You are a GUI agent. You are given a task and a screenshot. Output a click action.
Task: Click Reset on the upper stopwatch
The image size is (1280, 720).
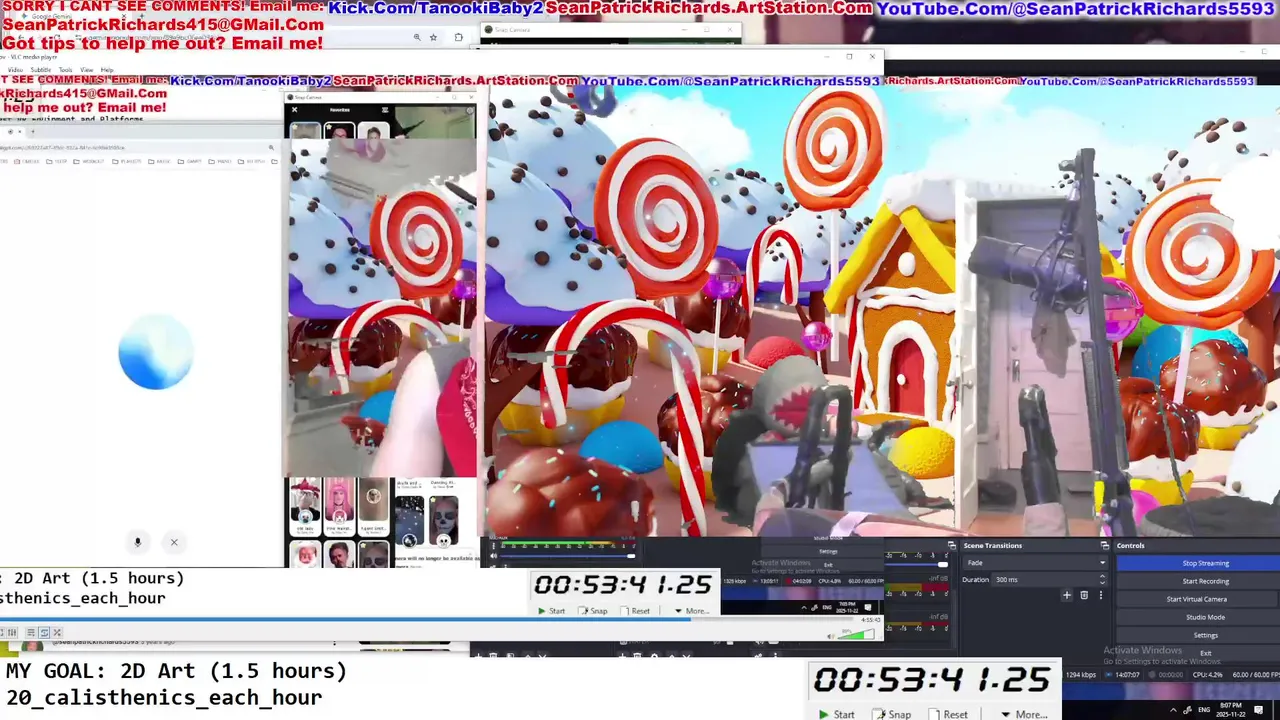pyautogui.click(x=635, y=611)
